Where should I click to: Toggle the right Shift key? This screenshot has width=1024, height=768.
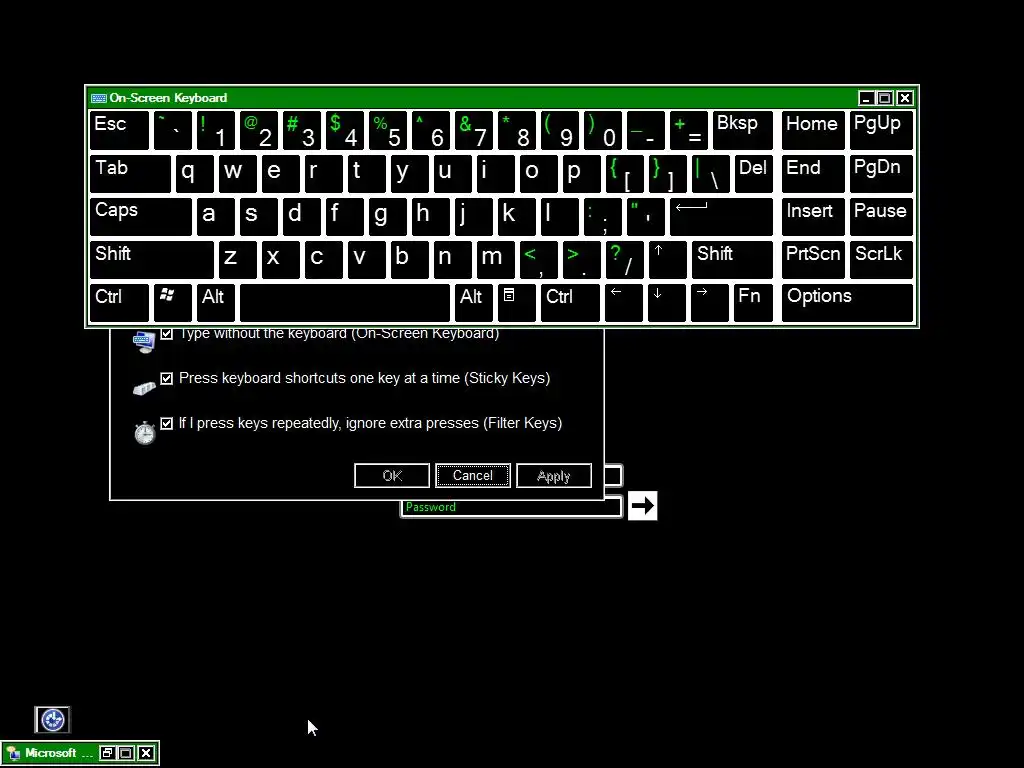(732, 259)
